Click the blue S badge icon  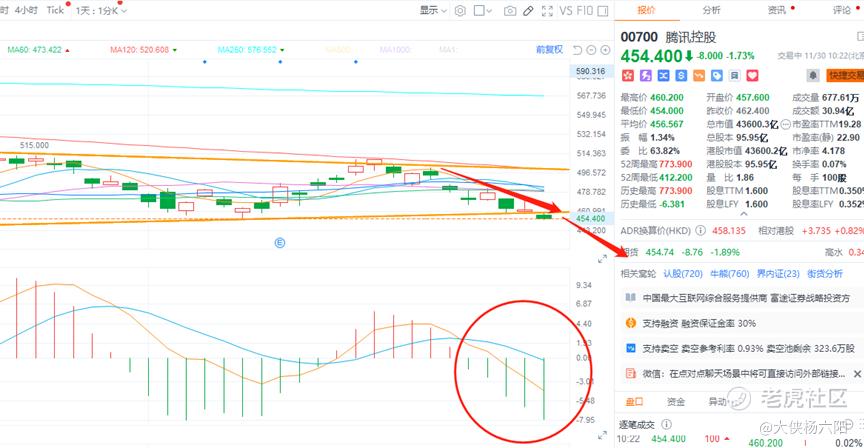[681, 75]
